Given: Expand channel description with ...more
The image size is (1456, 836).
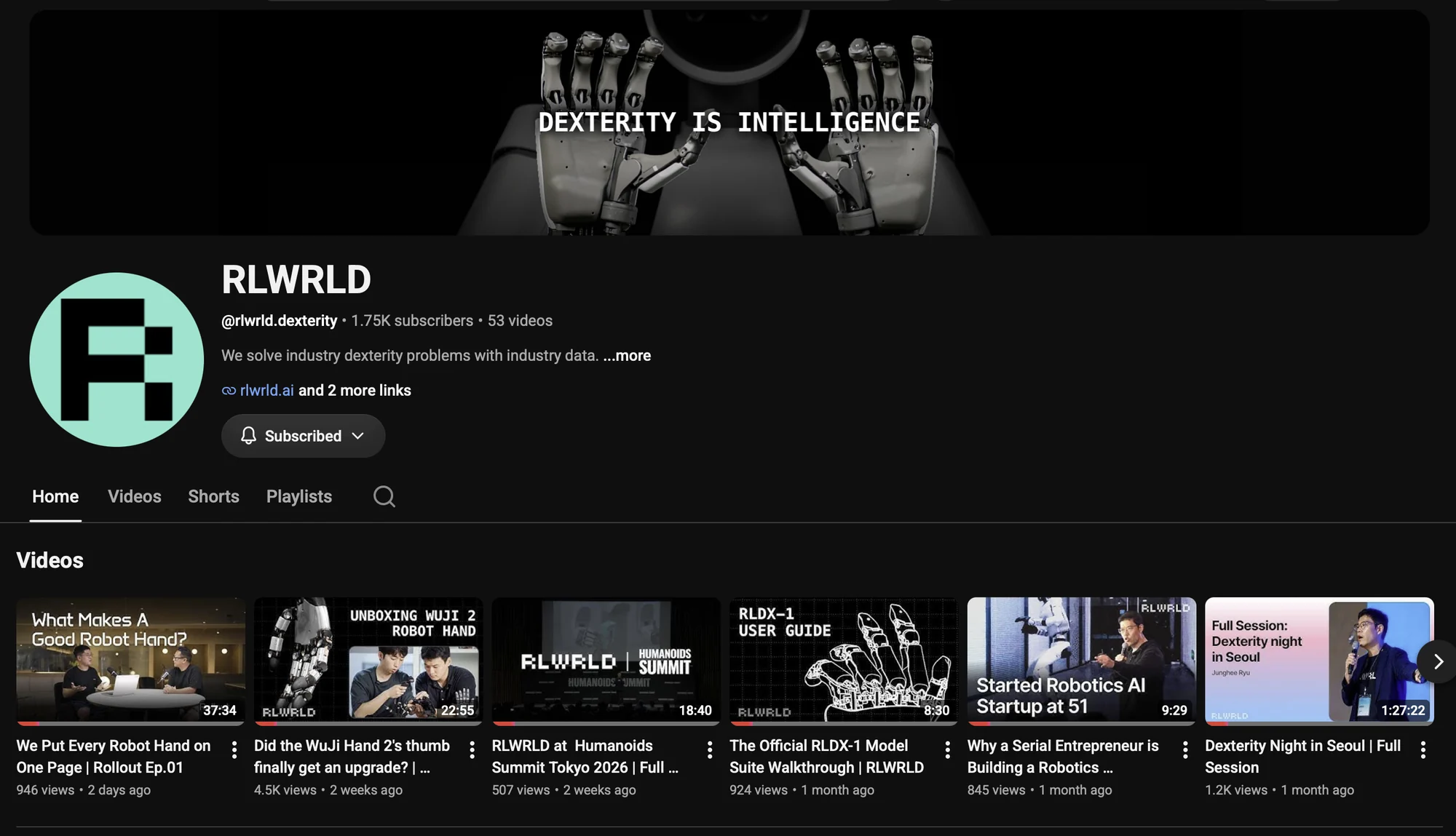Looking at the screenshot, I should (627, 356).
